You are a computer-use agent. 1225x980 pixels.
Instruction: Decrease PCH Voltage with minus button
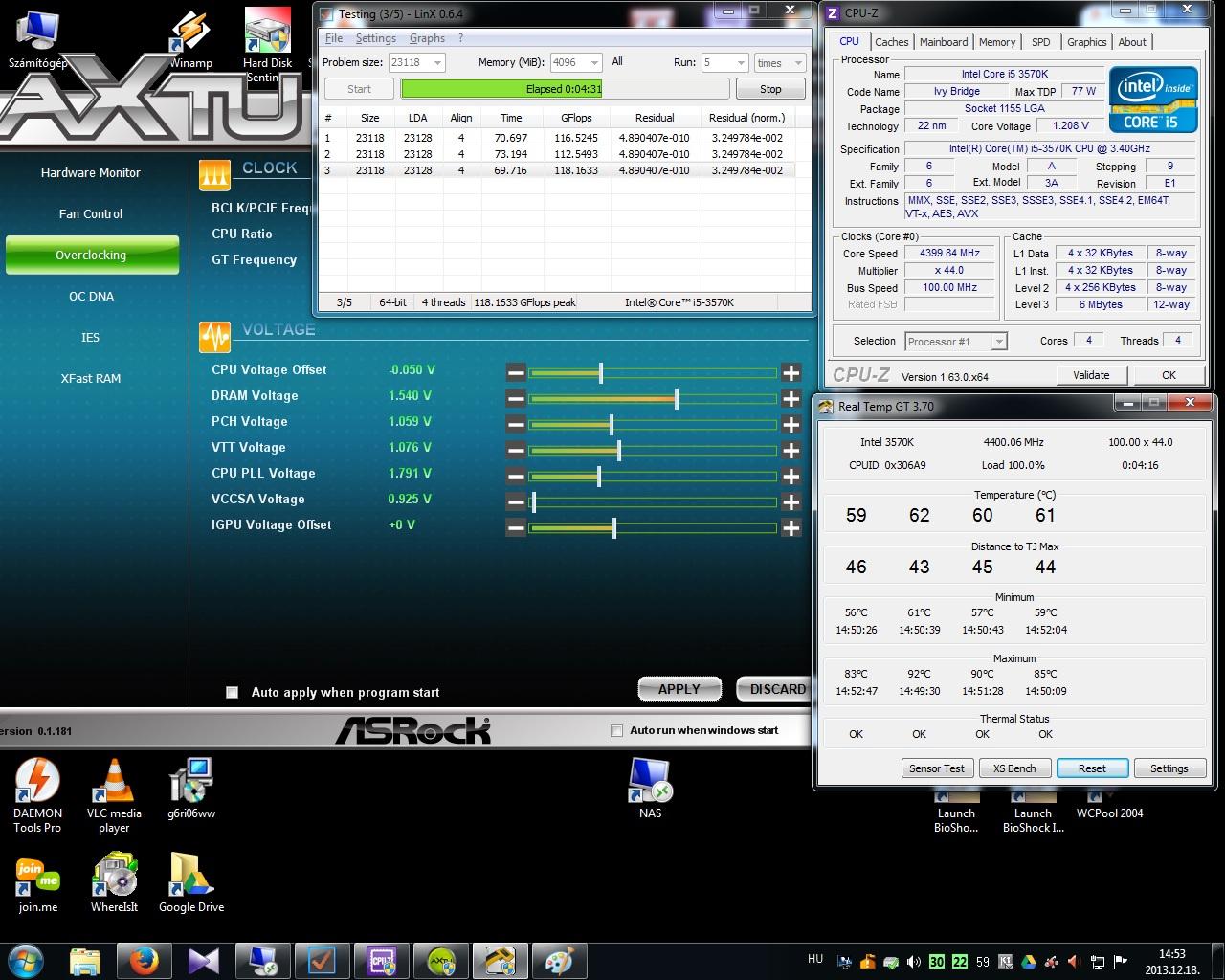[516, 424]
